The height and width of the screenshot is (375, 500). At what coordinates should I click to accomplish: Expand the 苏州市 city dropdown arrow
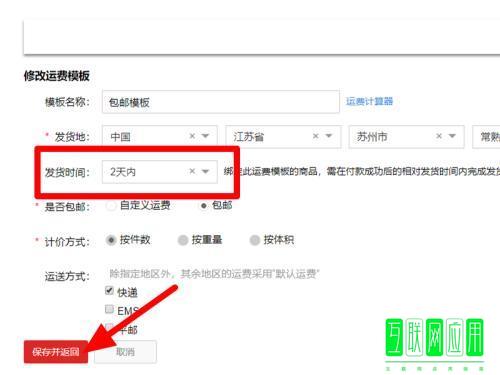pyautogui.click(x=452, y=136)
